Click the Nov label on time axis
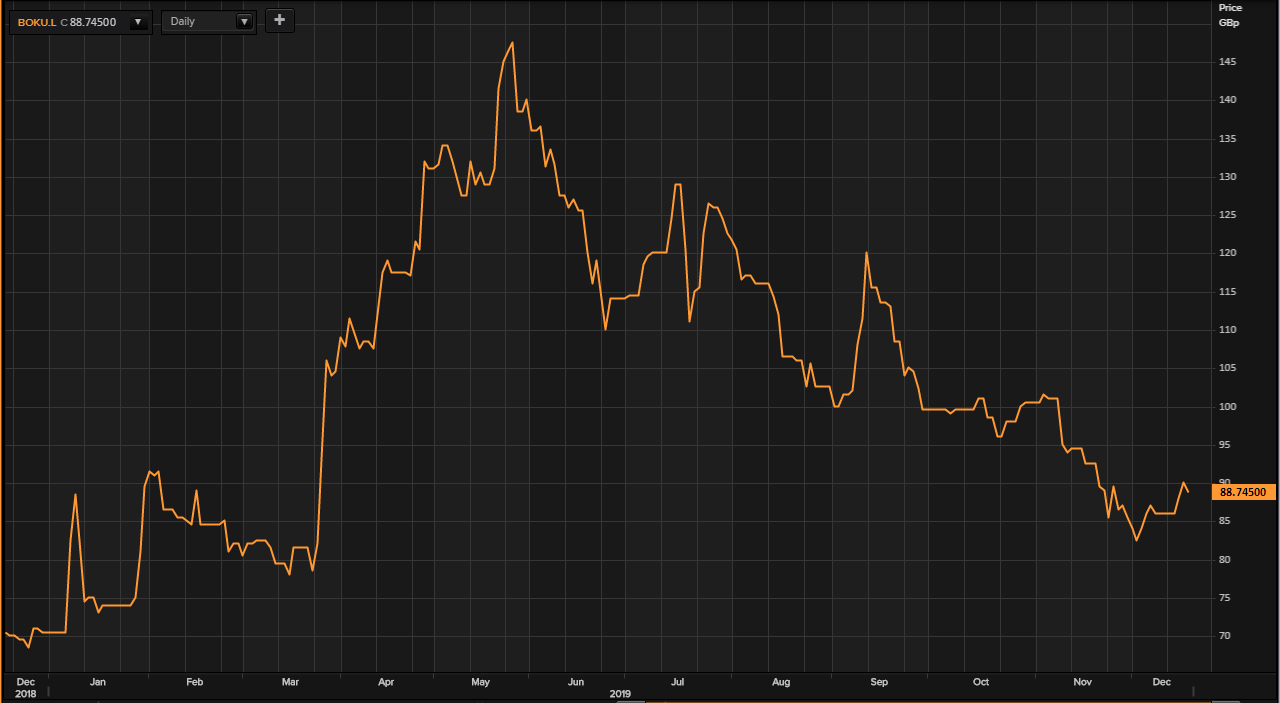Screen dimensions: 1280x703 (1082, 682)
